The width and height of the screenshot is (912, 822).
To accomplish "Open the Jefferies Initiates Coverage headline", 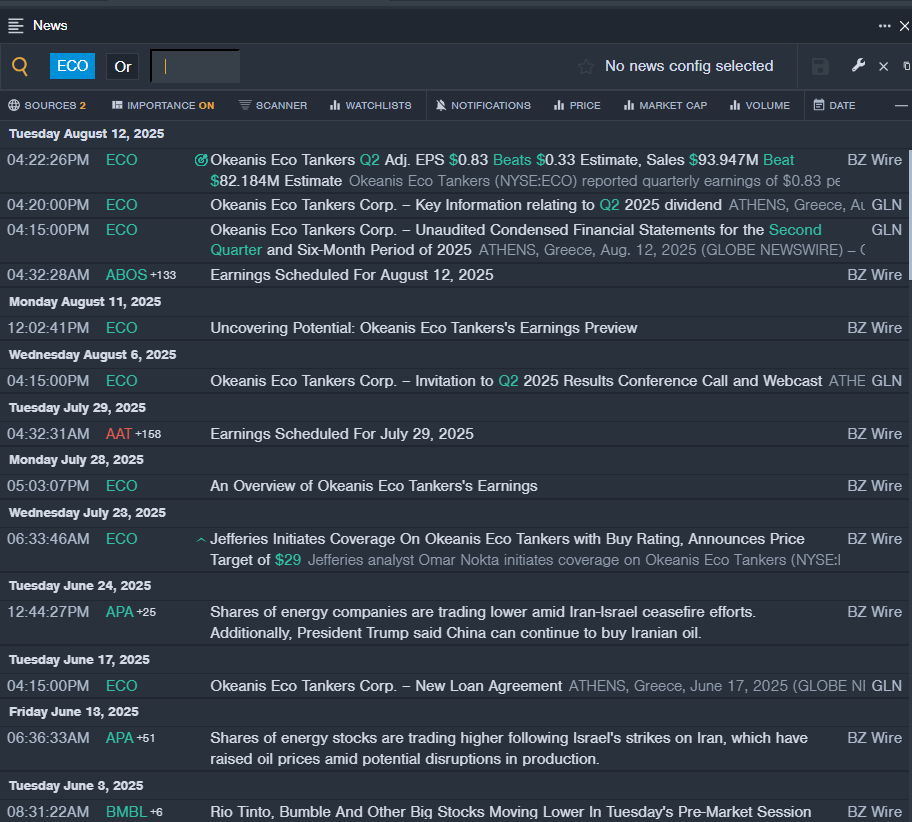I will (507, 539).
